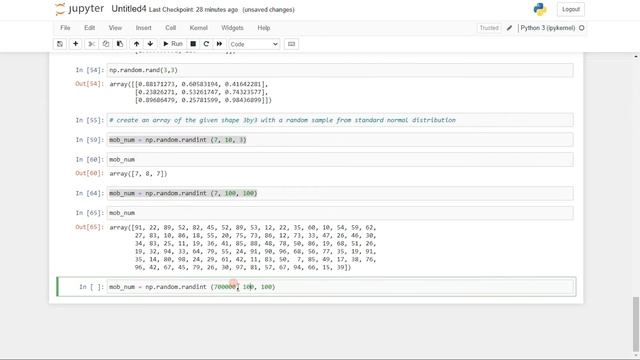Viewport: 640px width, 360px height.
Task: Open the Help menu
Action: point(264,28)
